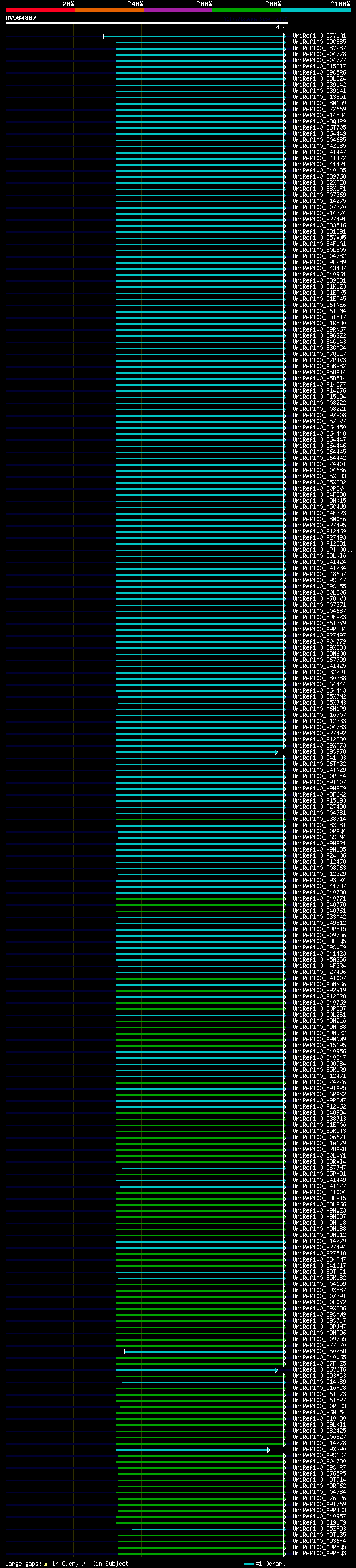Viewport: 356px width, 1568px height.
Task: Select hit UniRef100_P04778
Action: click(x=319, y=54)
